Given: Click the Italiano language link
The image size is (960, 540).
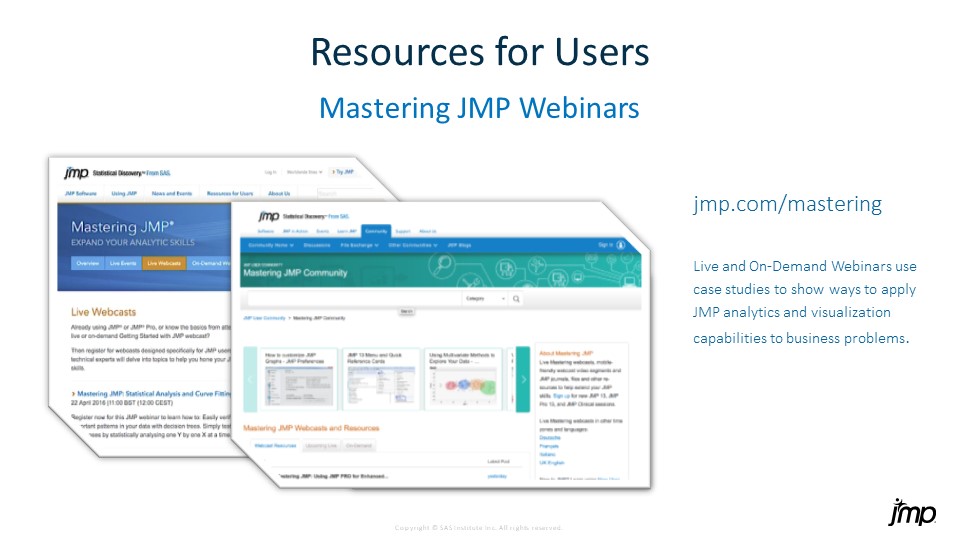Looking at the screenshot, I should 548,454.
